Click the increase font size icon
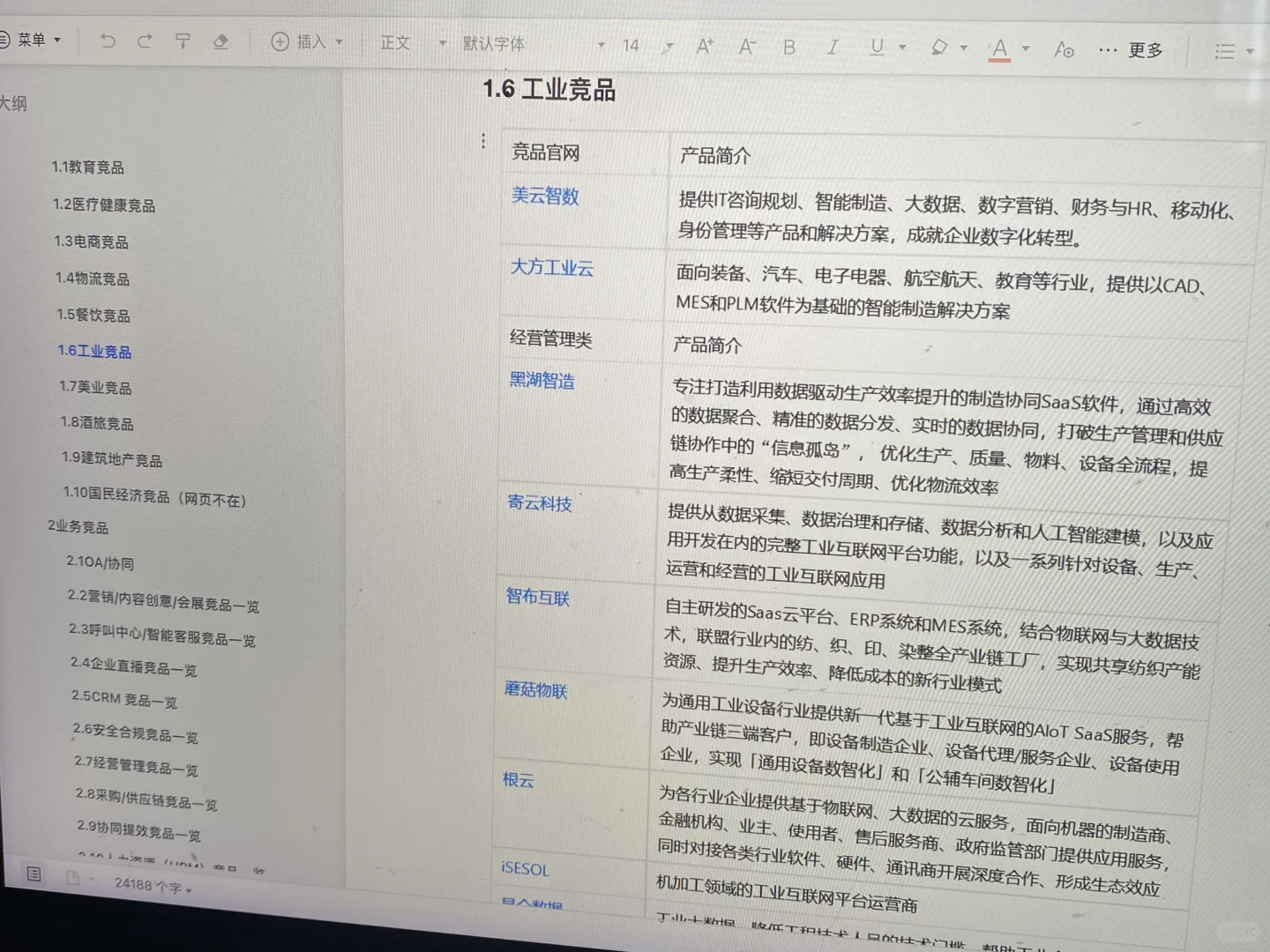The height and width of the screenshot is (952, 1270). (x=703, y=47)
